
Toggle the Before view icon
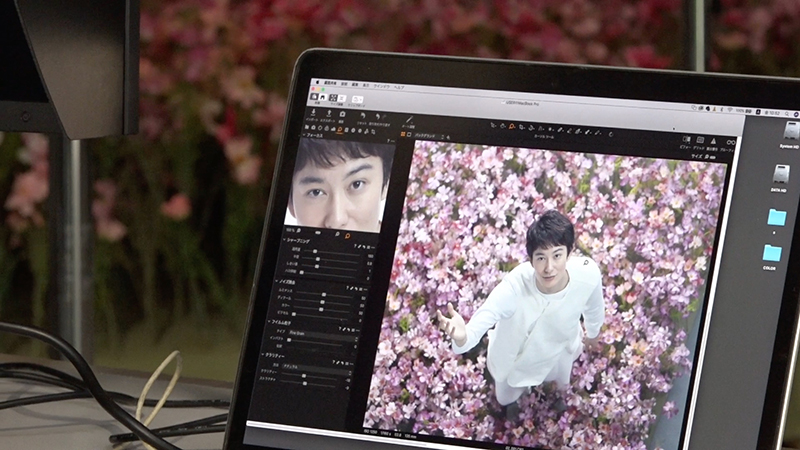[686, 139]
